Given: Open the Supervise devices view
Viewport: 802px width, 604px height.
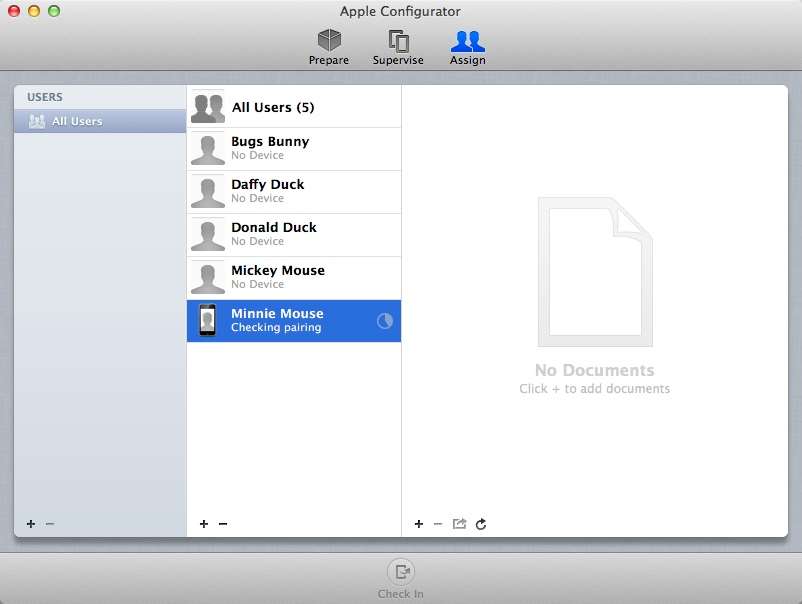Looking at the screenshot, I should pos(398,44).
